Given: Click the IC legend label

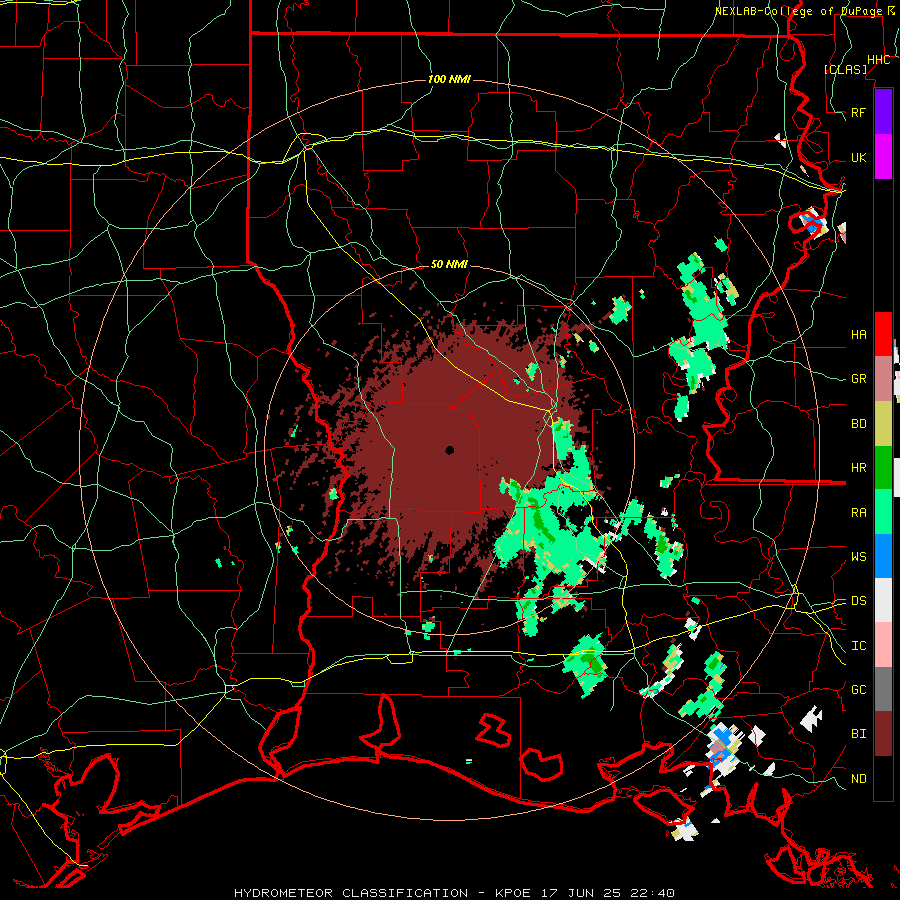Looking at the screenshot, I should (x=858, y=645).
